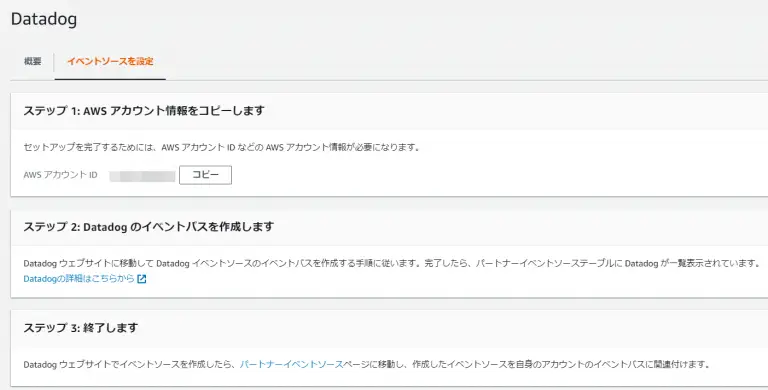Click the Datadog page title
The image size is (768, 390).
(44, 19)
